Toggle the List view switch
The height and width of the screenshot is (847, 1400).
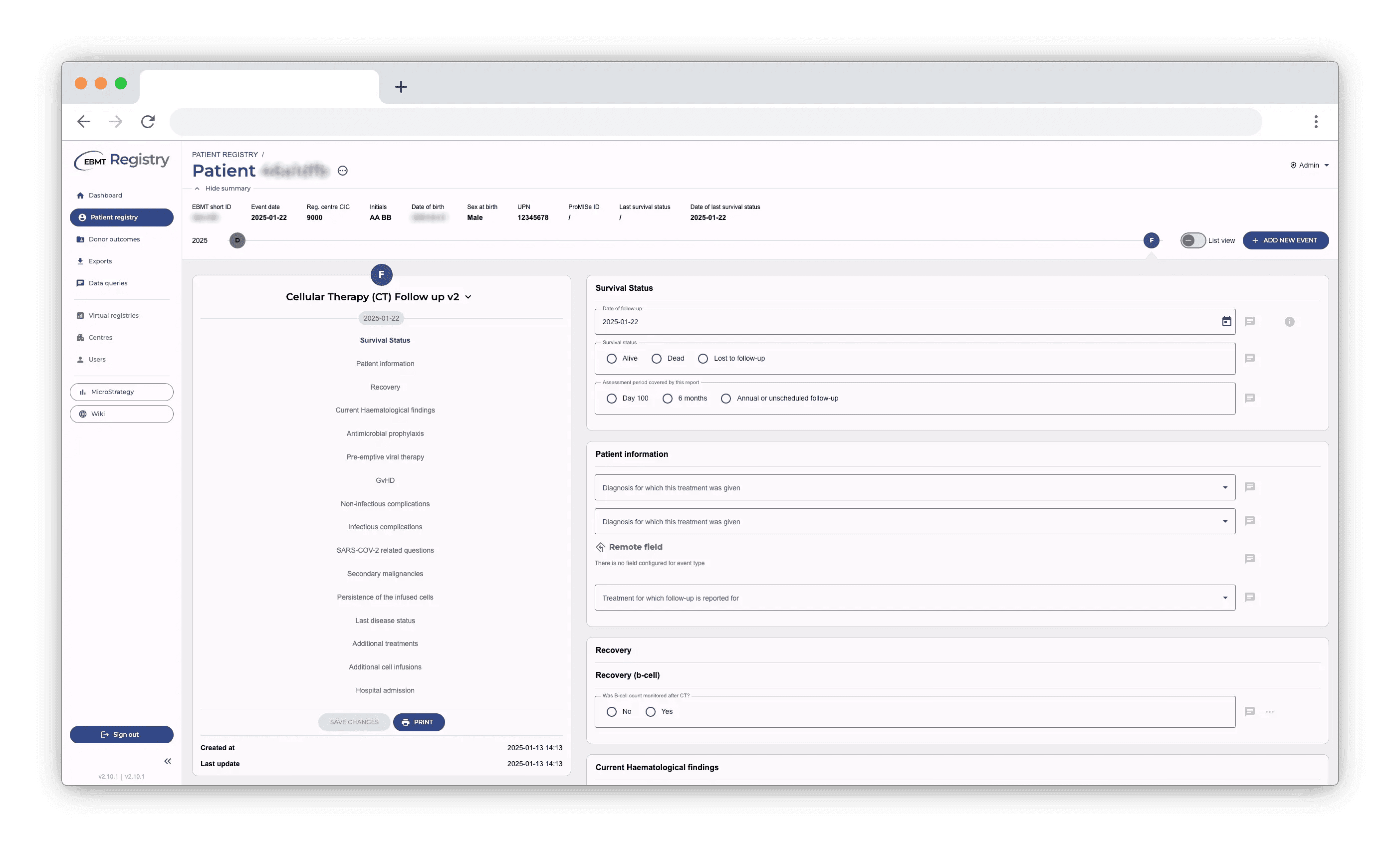[x=1192, y=240]
